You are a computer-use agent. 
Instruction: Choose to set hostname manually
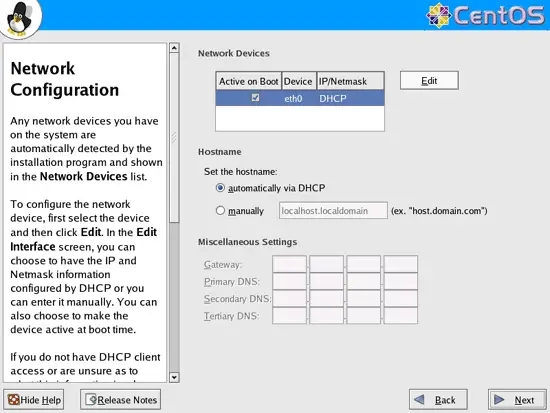pos(220,211)
